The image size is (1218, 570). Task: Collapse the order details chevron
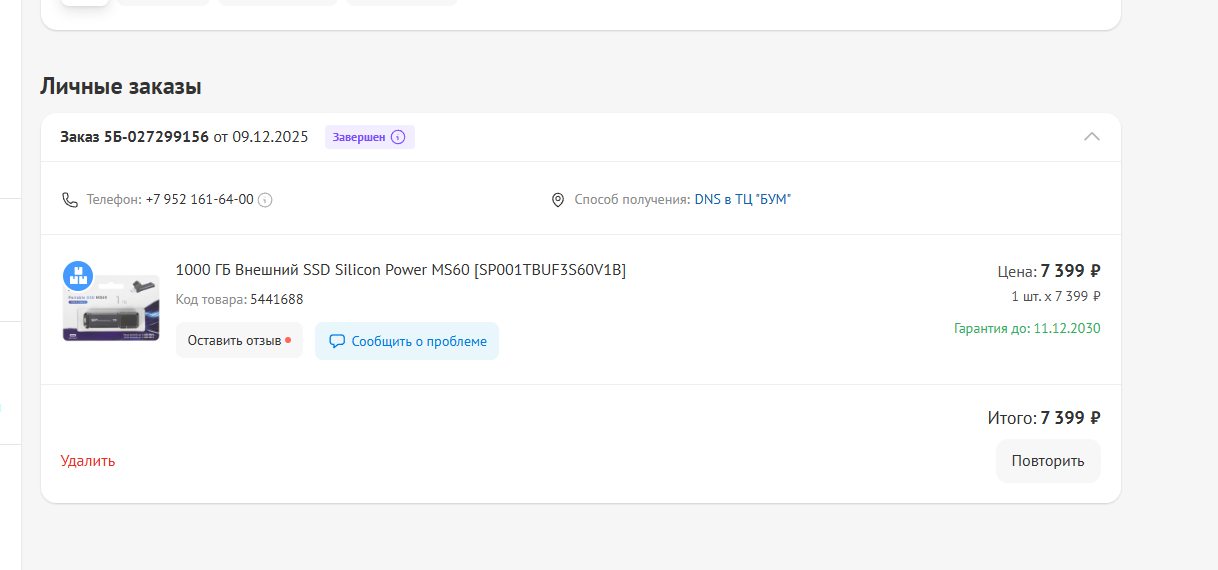1092,137
